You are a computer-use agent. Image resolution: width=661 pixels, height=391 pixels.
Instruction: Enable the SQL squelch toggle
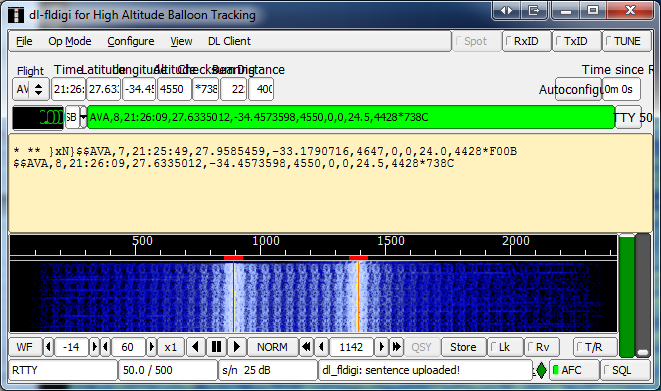pos(626,370)
